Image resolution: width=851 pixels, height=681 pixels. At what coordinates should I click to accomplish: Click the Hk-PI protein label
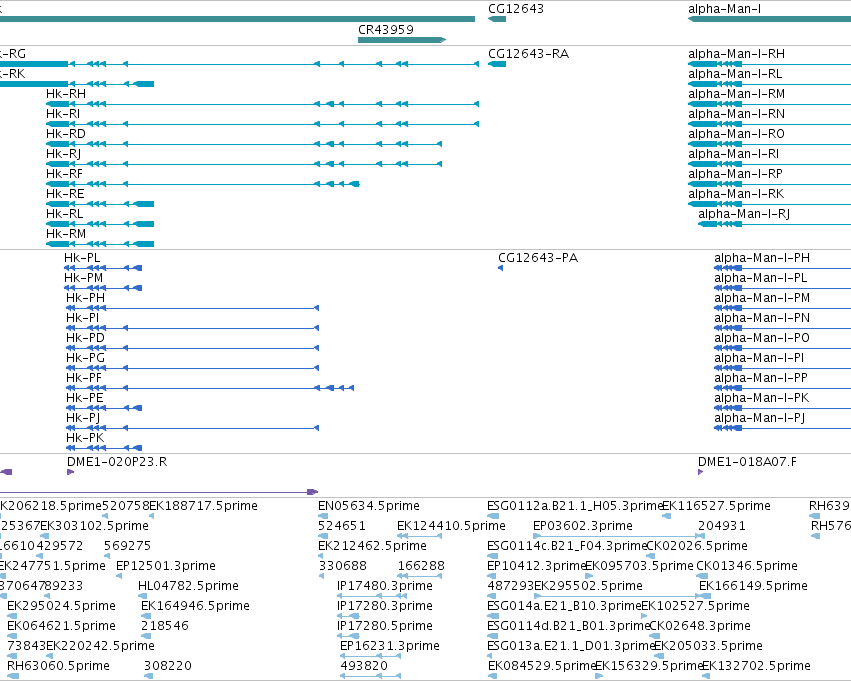(82, 318)
